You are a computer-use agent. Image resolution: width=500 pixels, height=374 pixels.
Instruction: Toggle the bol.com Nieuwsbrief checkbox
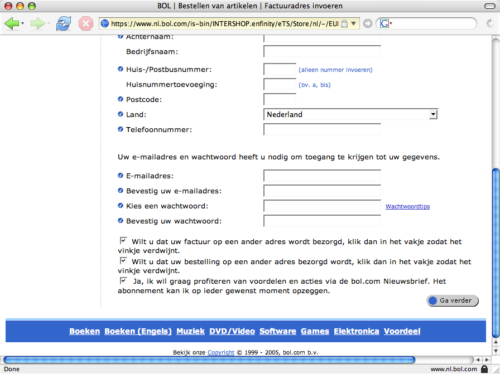(x=123, y=280)
